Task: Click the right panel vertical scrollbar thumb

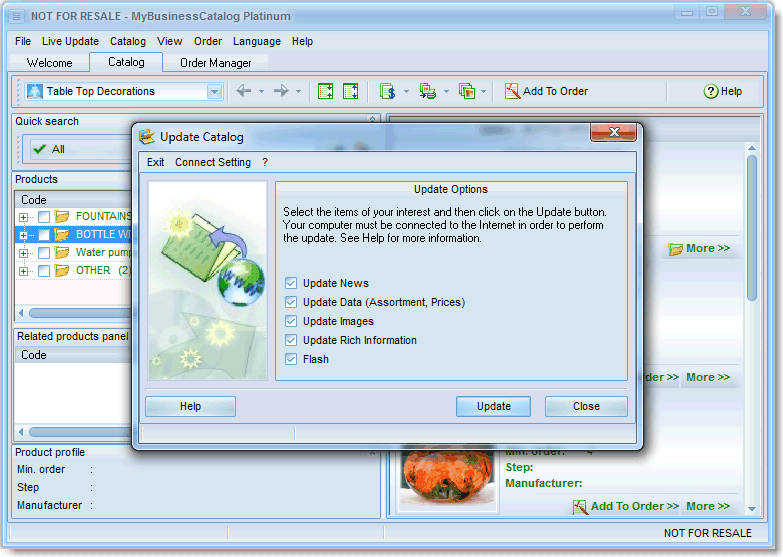Action: point(752,227)
